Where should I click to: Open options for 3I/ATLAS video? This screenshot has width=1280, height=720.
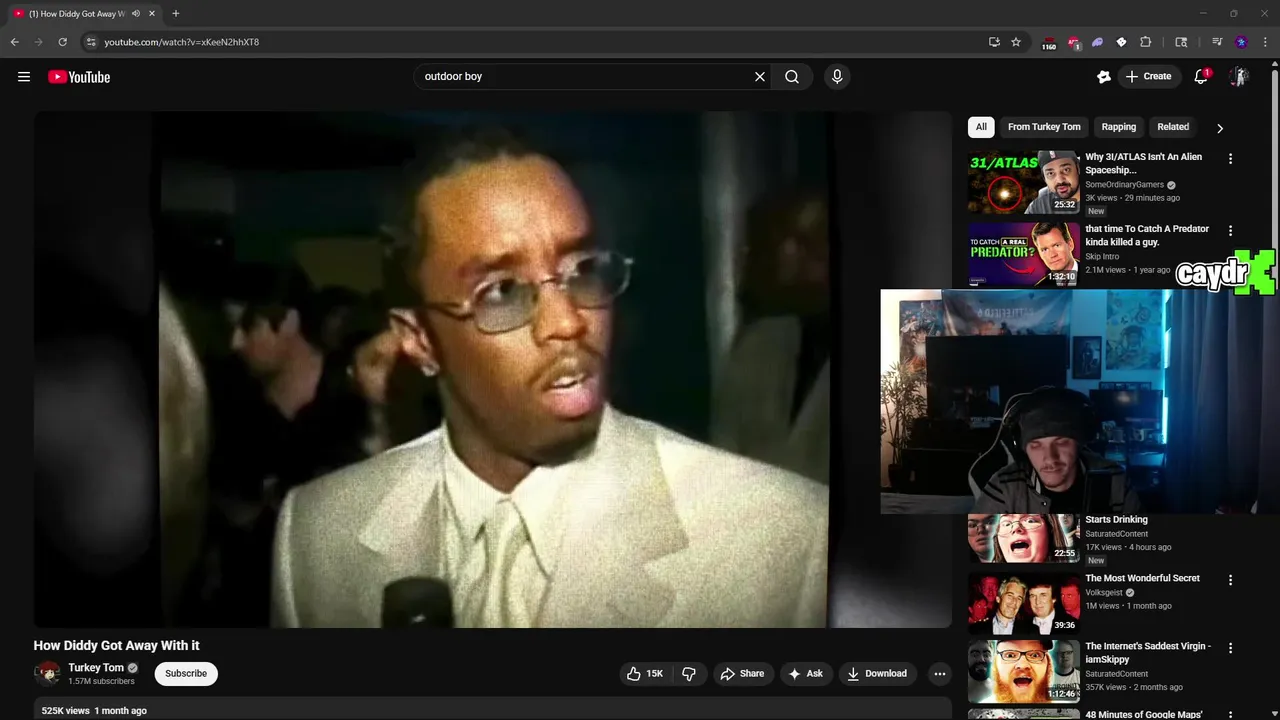pyautogui.click(x=1230, y=159)
